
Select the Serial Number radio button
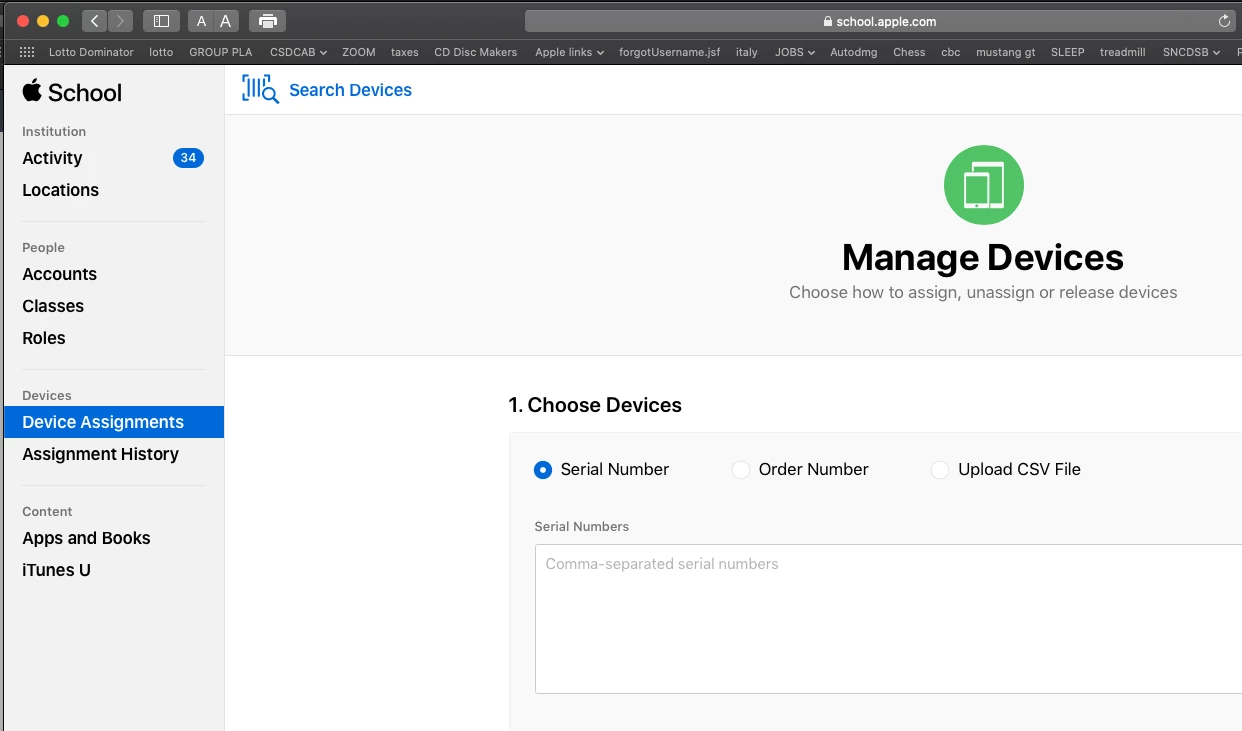543,470
